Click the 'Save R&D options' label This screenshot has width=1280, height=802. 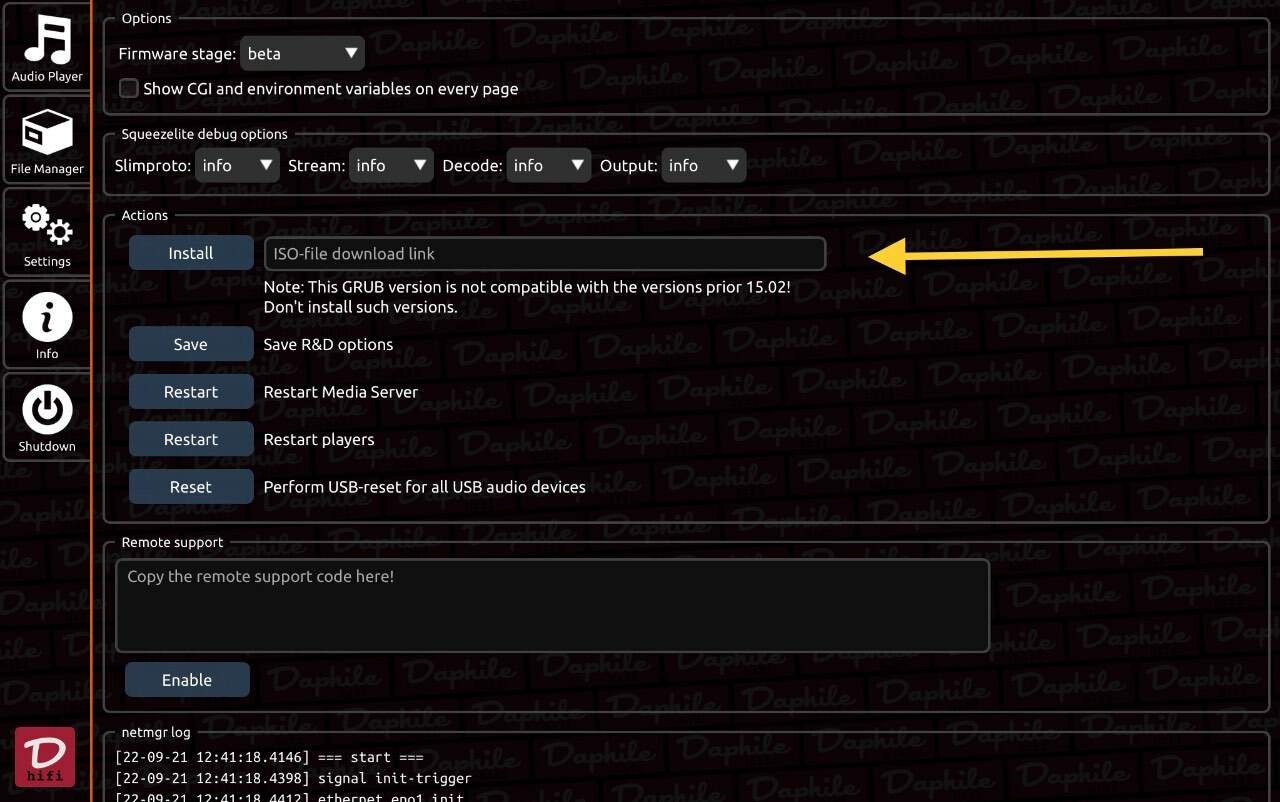(328, 344)
